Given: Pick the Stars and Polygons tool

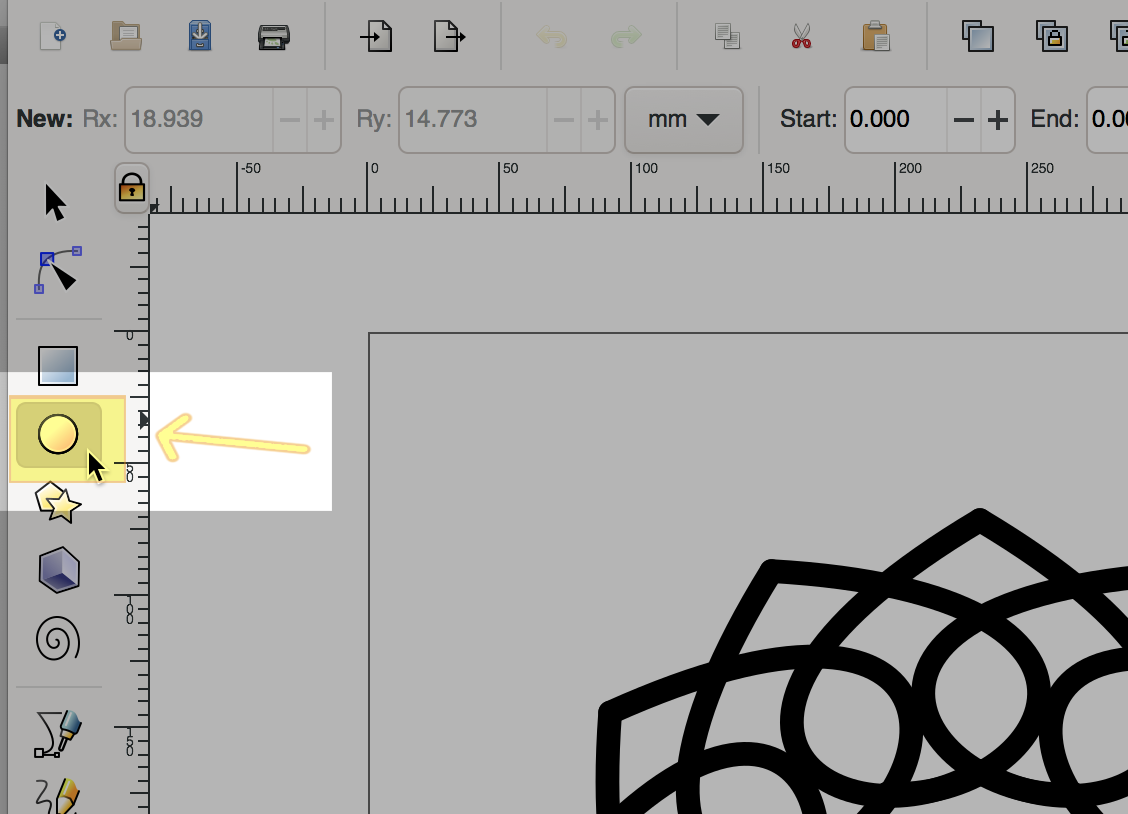Looking at the screenshot, I should click(x=58, y=502).
